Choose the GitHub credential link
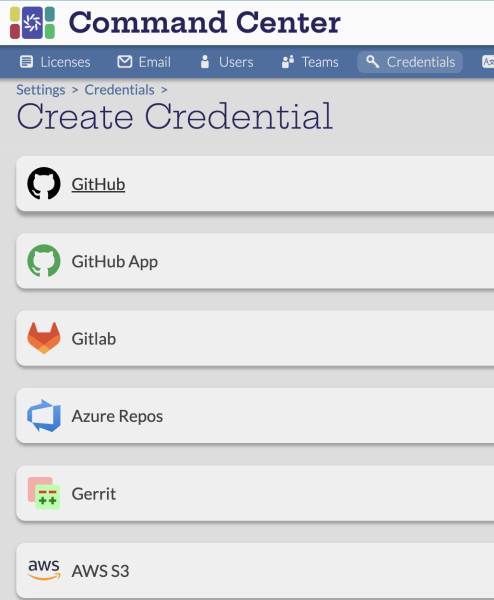 tap(98, 184)
